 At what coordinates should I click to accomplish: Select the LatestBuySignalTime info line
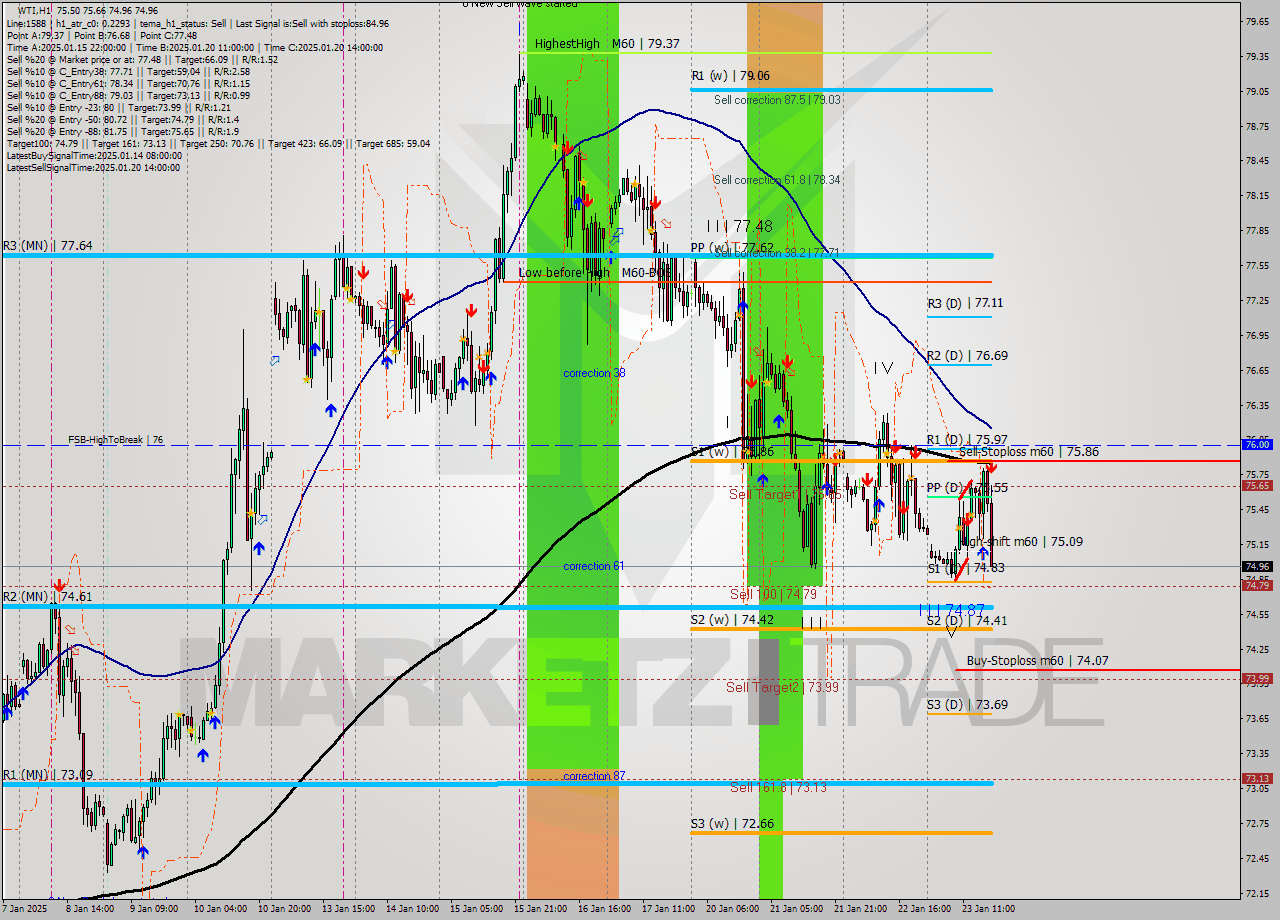point(93,155)
